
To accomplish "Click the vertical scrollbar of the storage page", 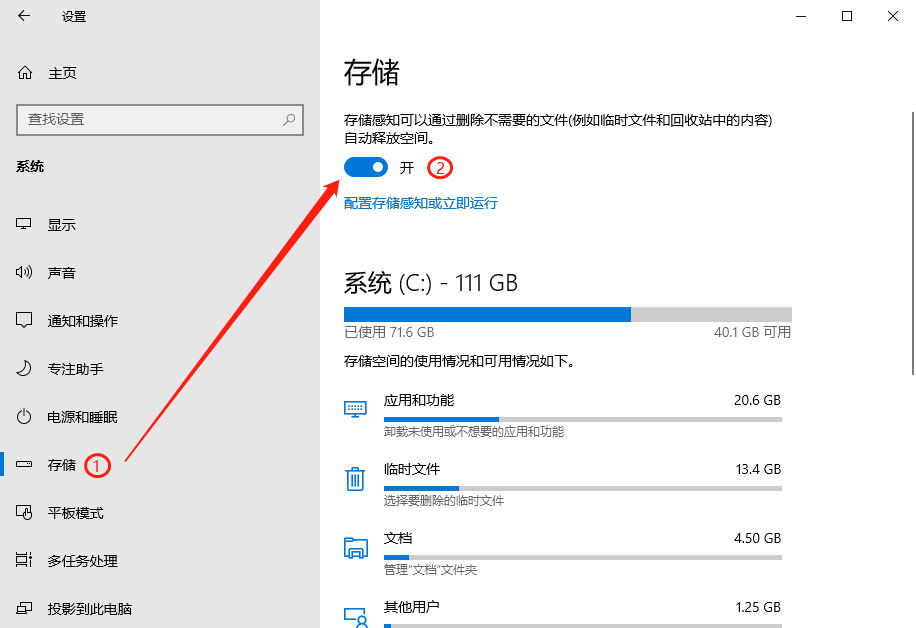I will coord(912,243).
